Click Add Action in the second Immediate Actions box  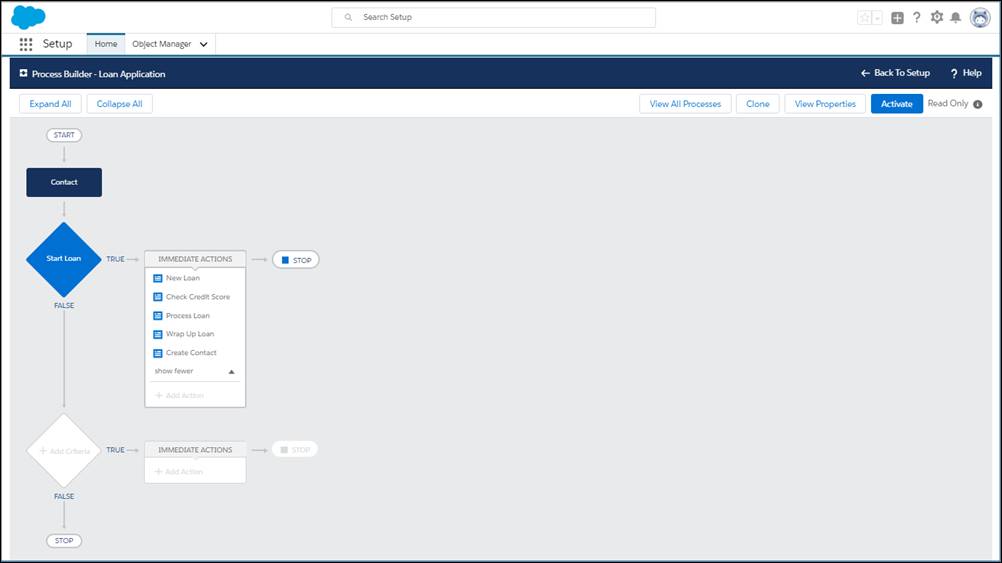pos(180,472)
